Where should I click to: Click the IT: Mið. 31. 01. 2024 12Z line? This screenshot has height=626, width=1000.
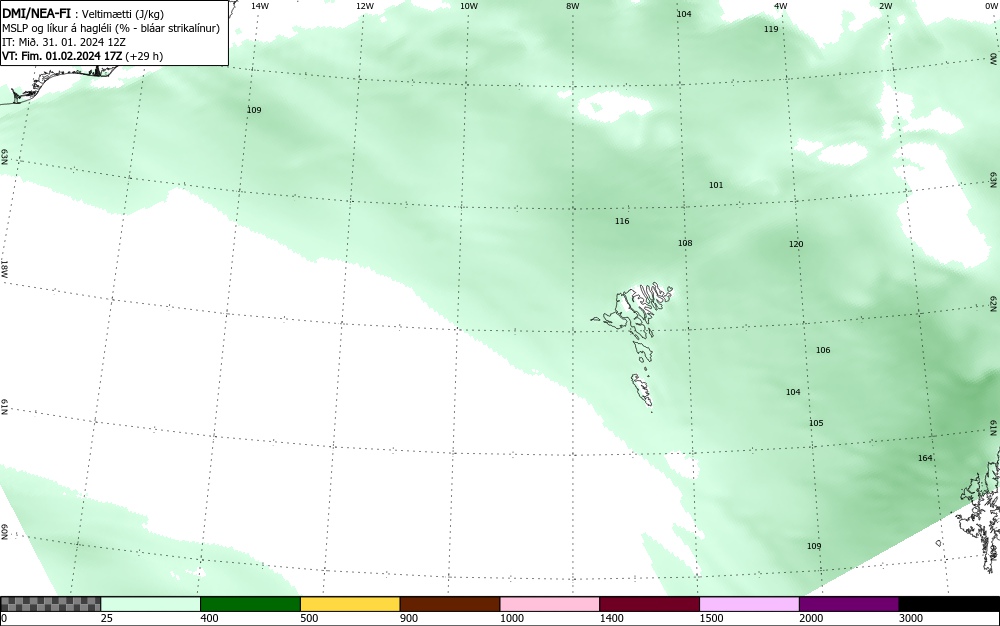tap(64, 42)
